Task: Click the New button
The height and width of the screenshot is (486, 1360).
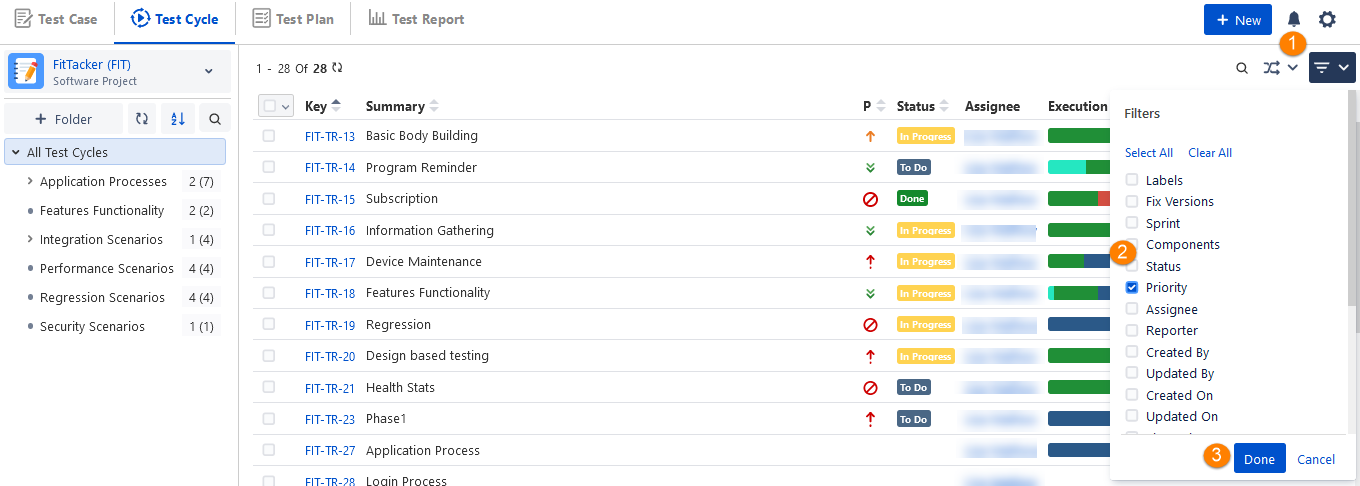Action: [1238, 20]
